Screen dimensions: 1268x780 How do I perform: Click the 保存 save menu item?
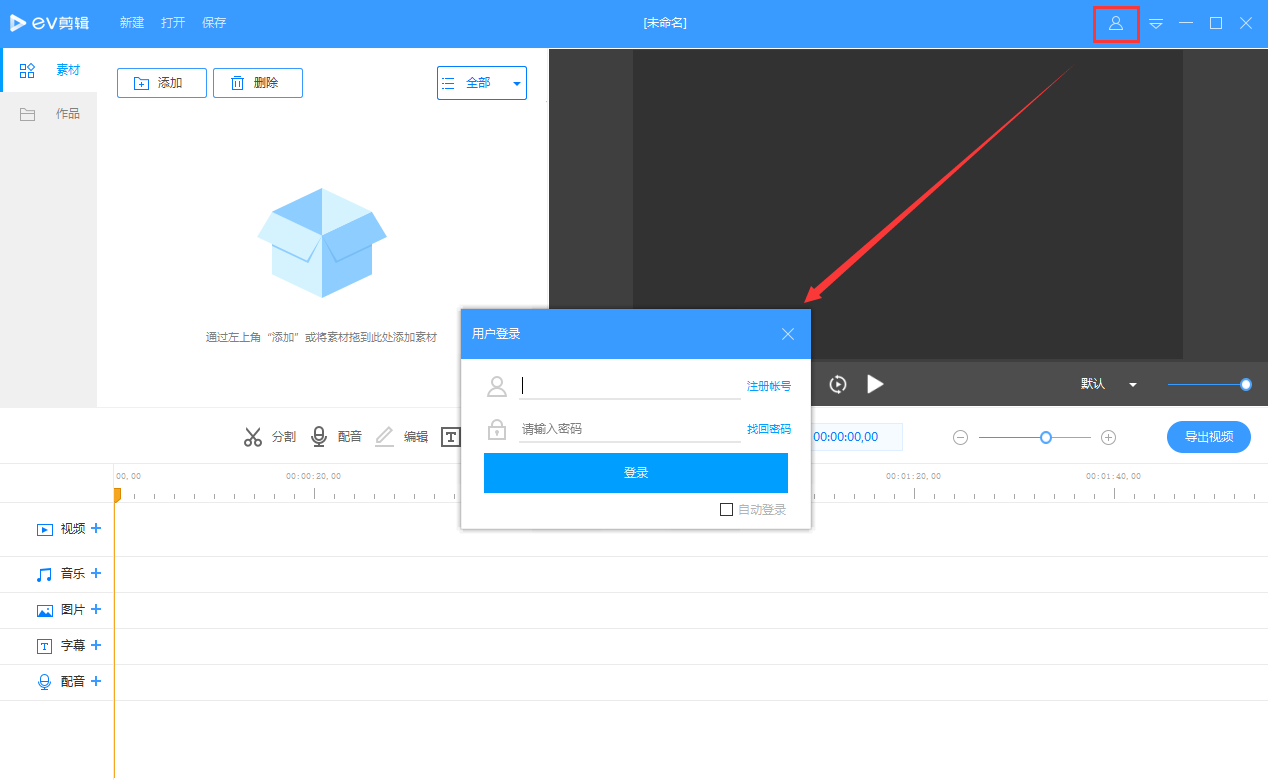pyautogui.click(x=213, y=22)
